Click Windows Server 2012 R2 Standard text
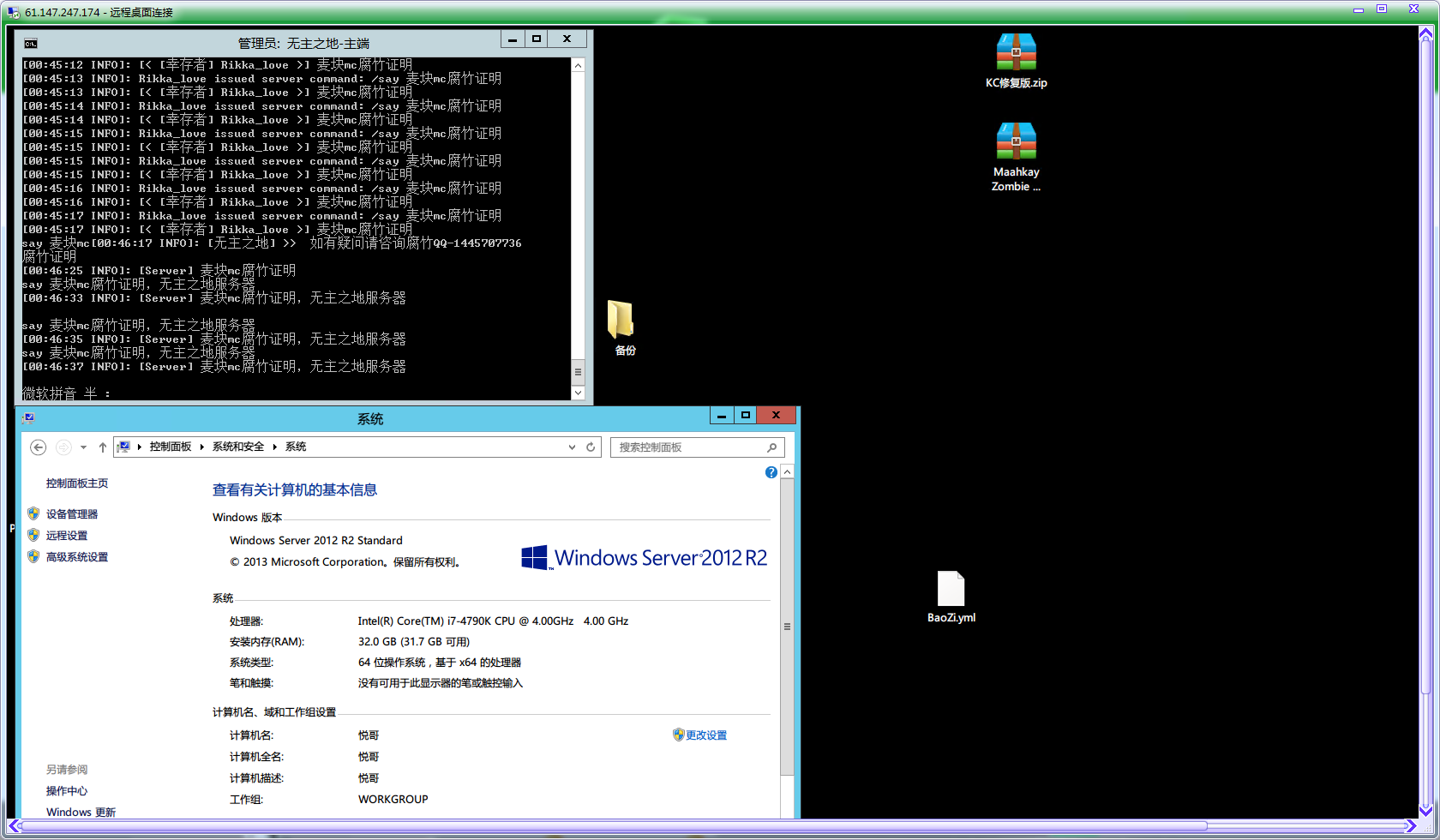The height and width of the screenshot is (840, 1440). 315,541
